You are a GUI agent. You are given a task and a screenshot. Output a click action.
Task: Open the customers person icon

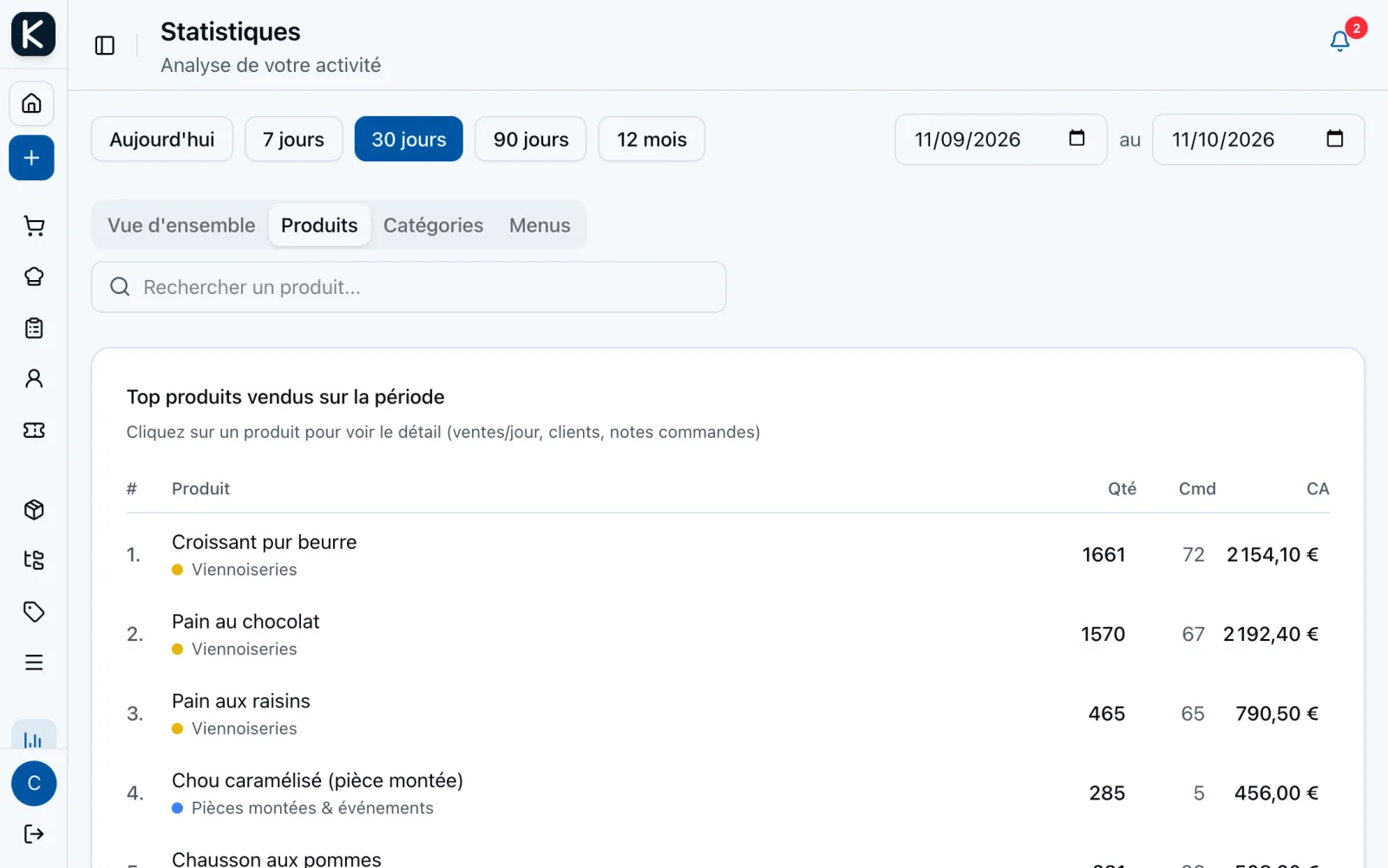coord(34,379)
